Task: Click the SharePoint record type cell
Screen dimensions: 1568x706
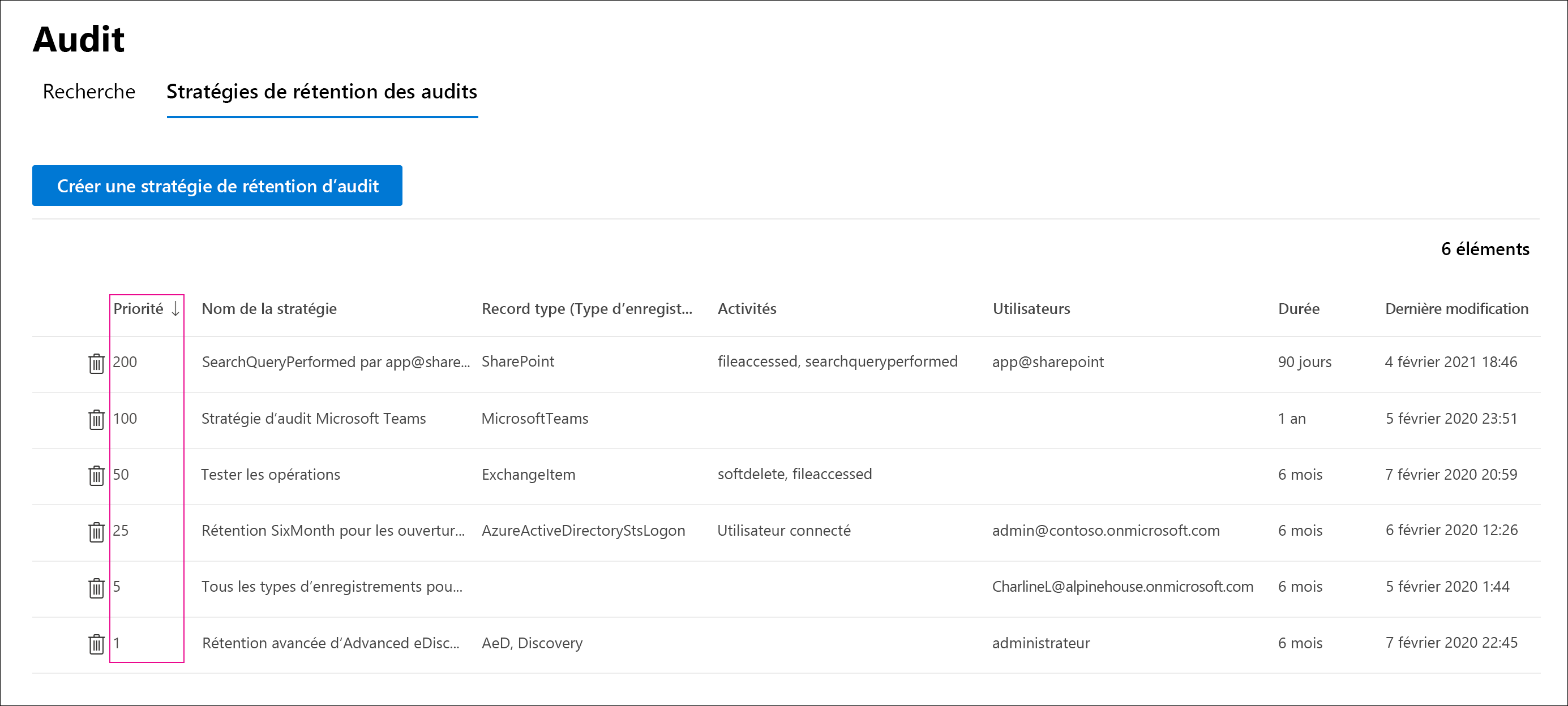Action: coord(517,361)
